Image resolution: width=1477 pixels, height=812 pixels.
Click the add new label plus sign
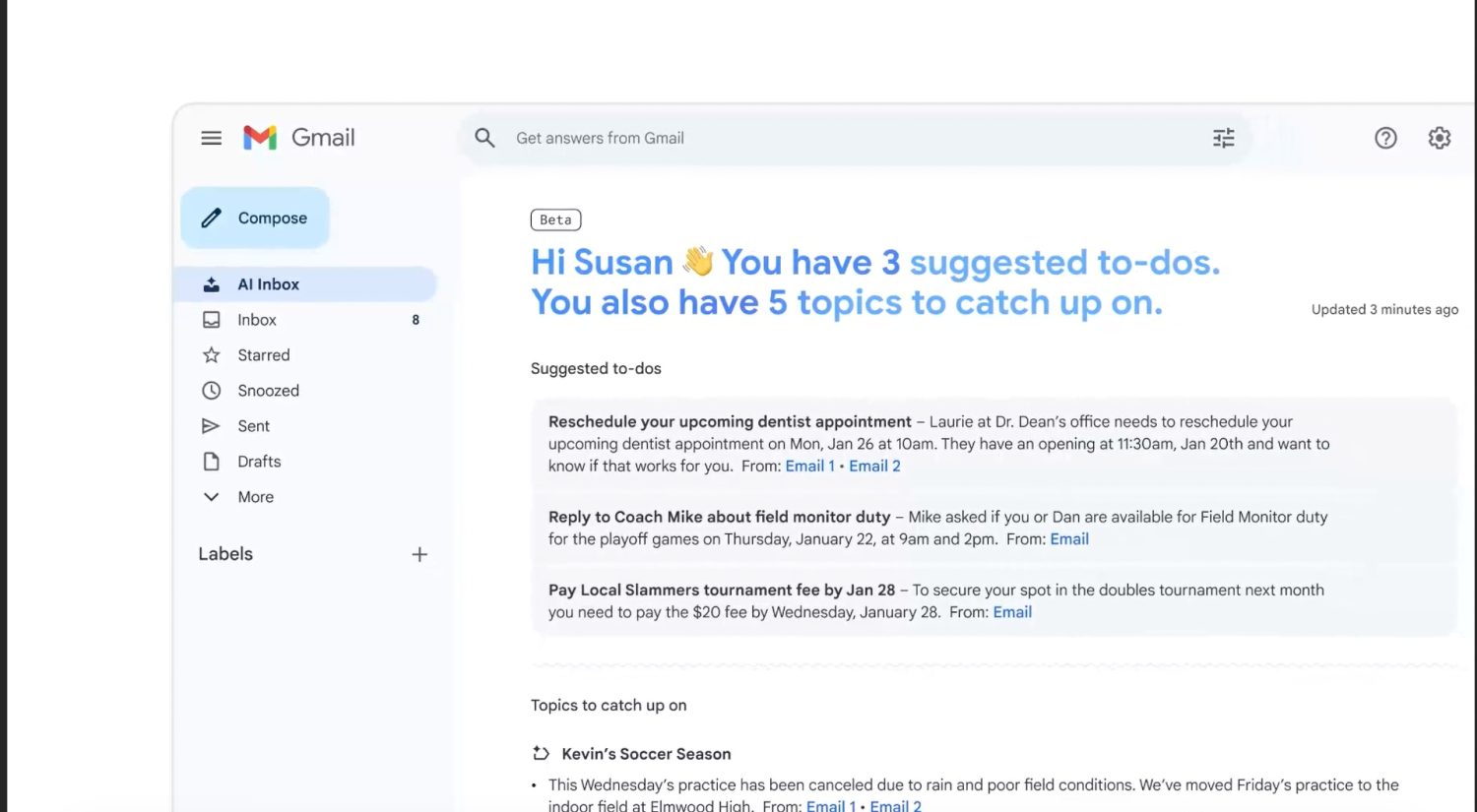pos(419,553)
